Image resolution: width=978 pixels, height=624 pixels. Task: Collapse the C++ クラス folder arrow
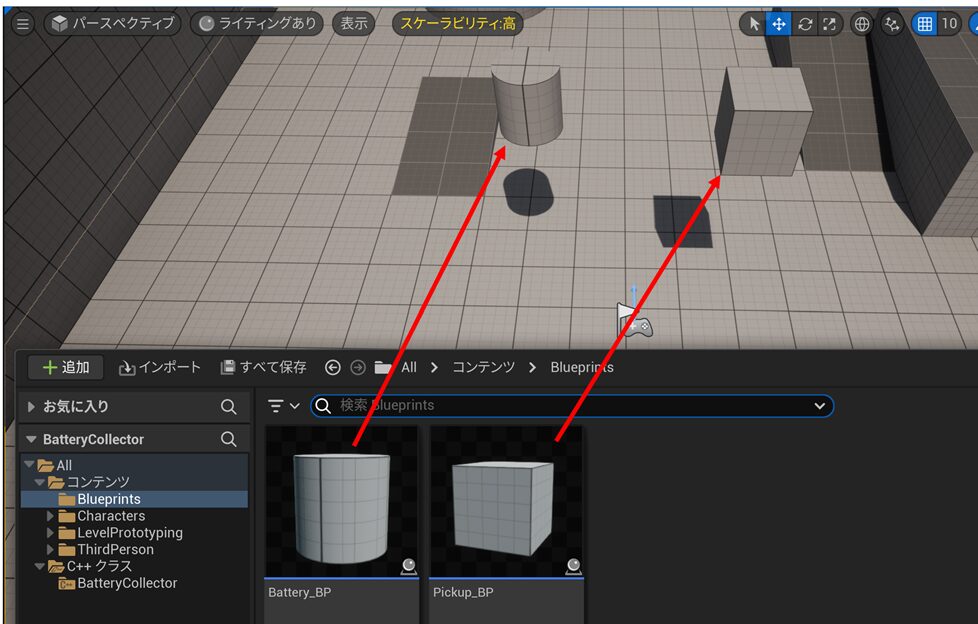(x=39, y=567)
